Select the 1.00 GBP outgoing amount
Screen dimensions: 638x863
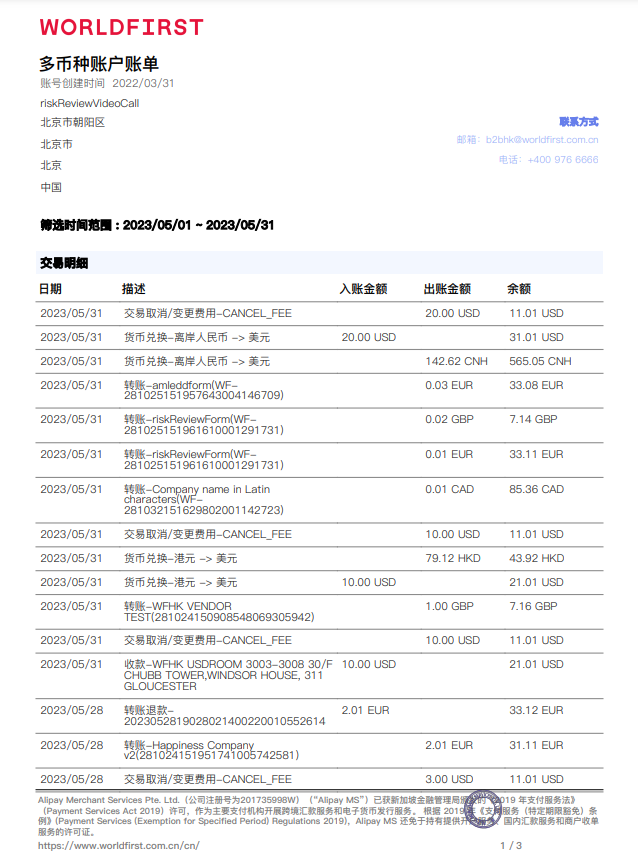(449, 607)
